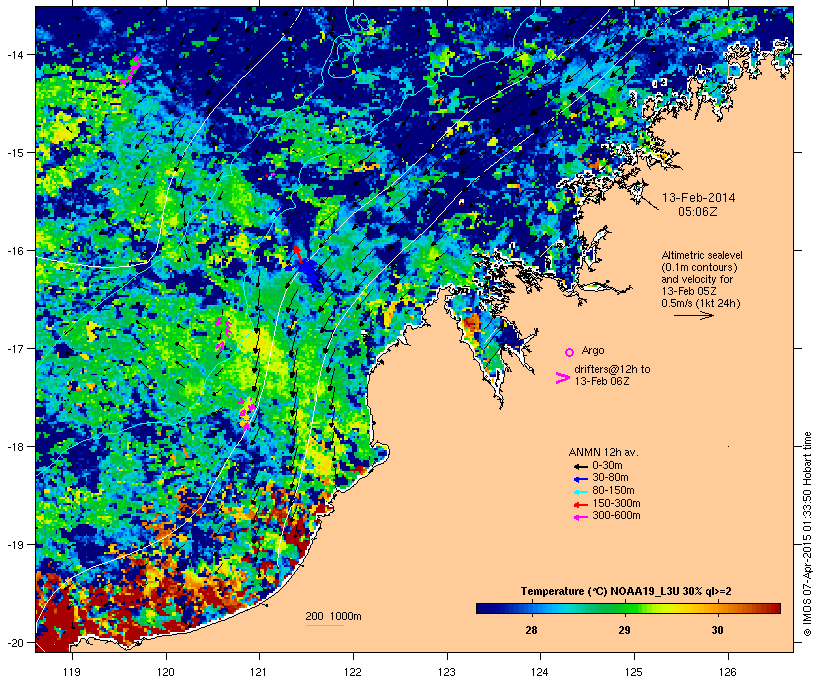Click the 124 longitude axis label

pos(540,672)
